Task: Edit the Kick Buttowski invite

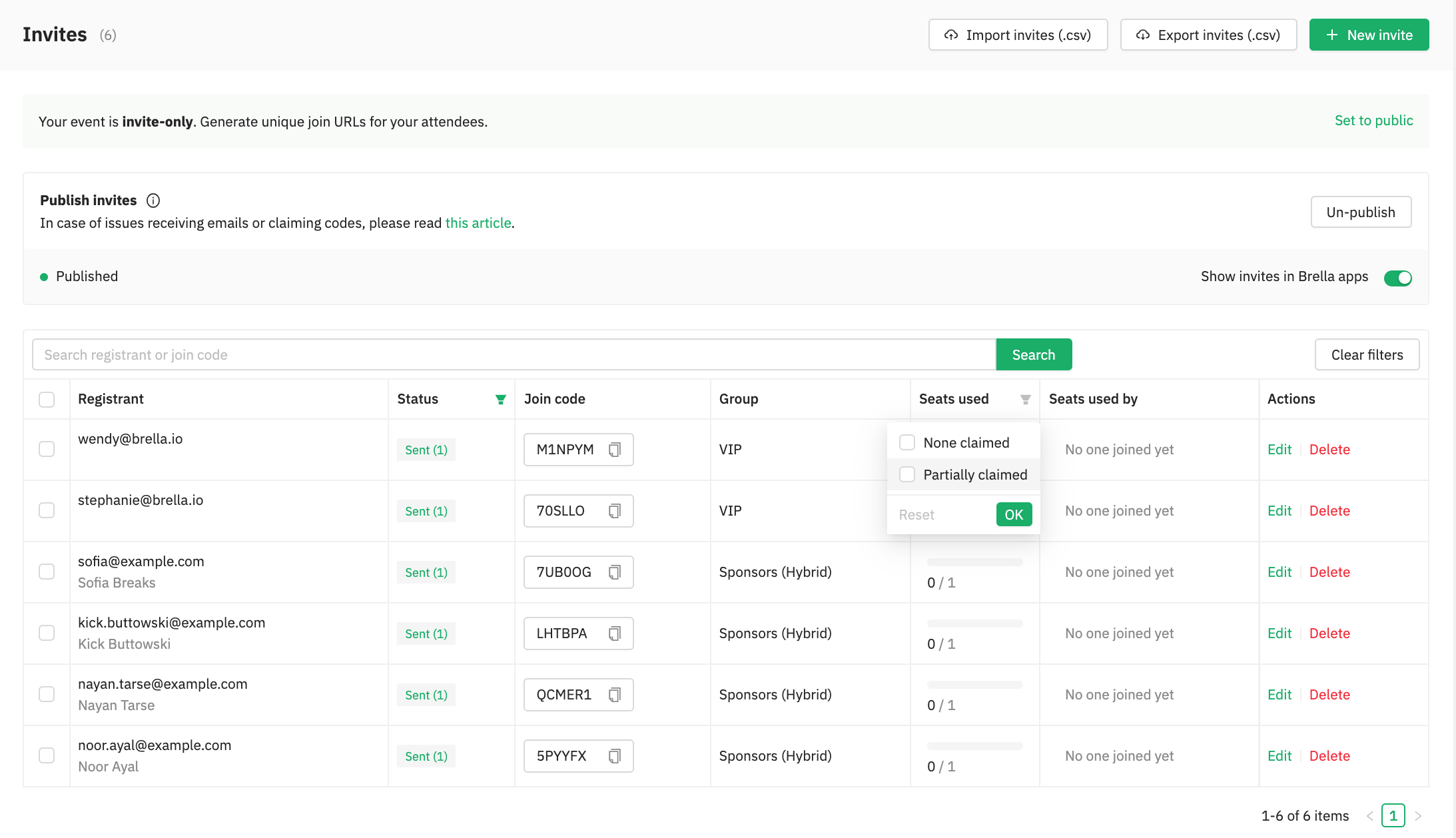Action: 1279,633
